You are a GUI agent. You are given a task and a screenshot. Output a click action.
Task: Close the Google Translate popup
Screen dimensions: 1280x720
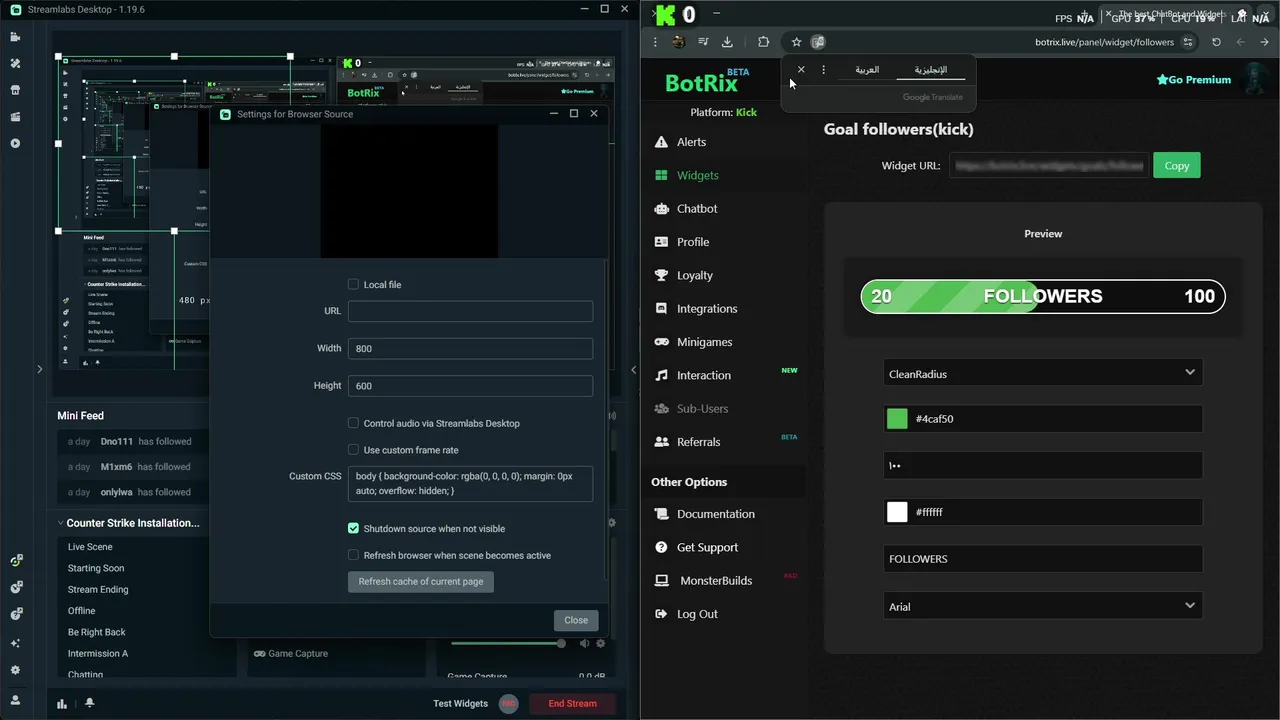(x=800, y=70)
